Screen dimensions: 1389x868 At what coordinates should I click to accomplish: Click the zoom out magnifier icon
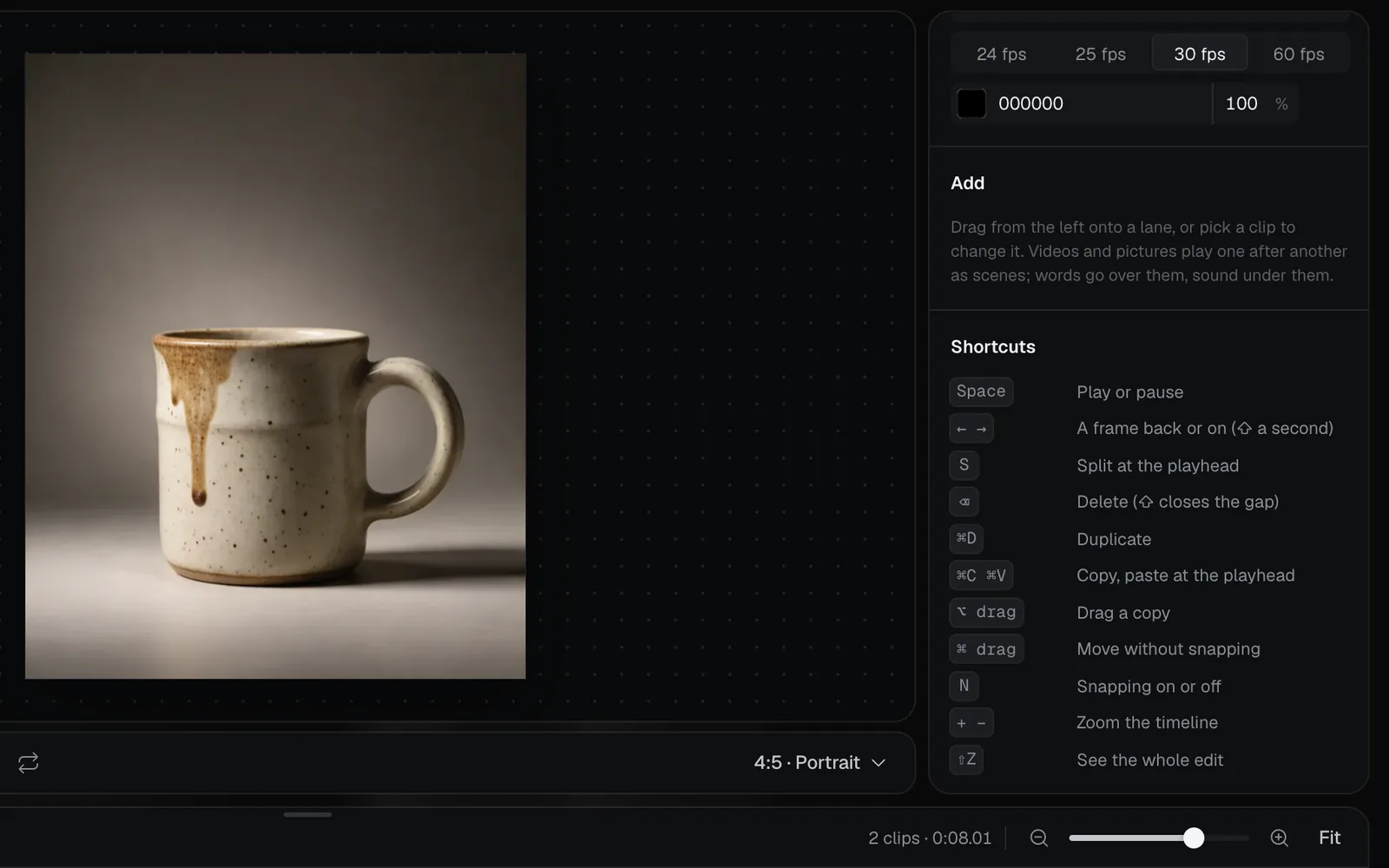coord(1038,838)
